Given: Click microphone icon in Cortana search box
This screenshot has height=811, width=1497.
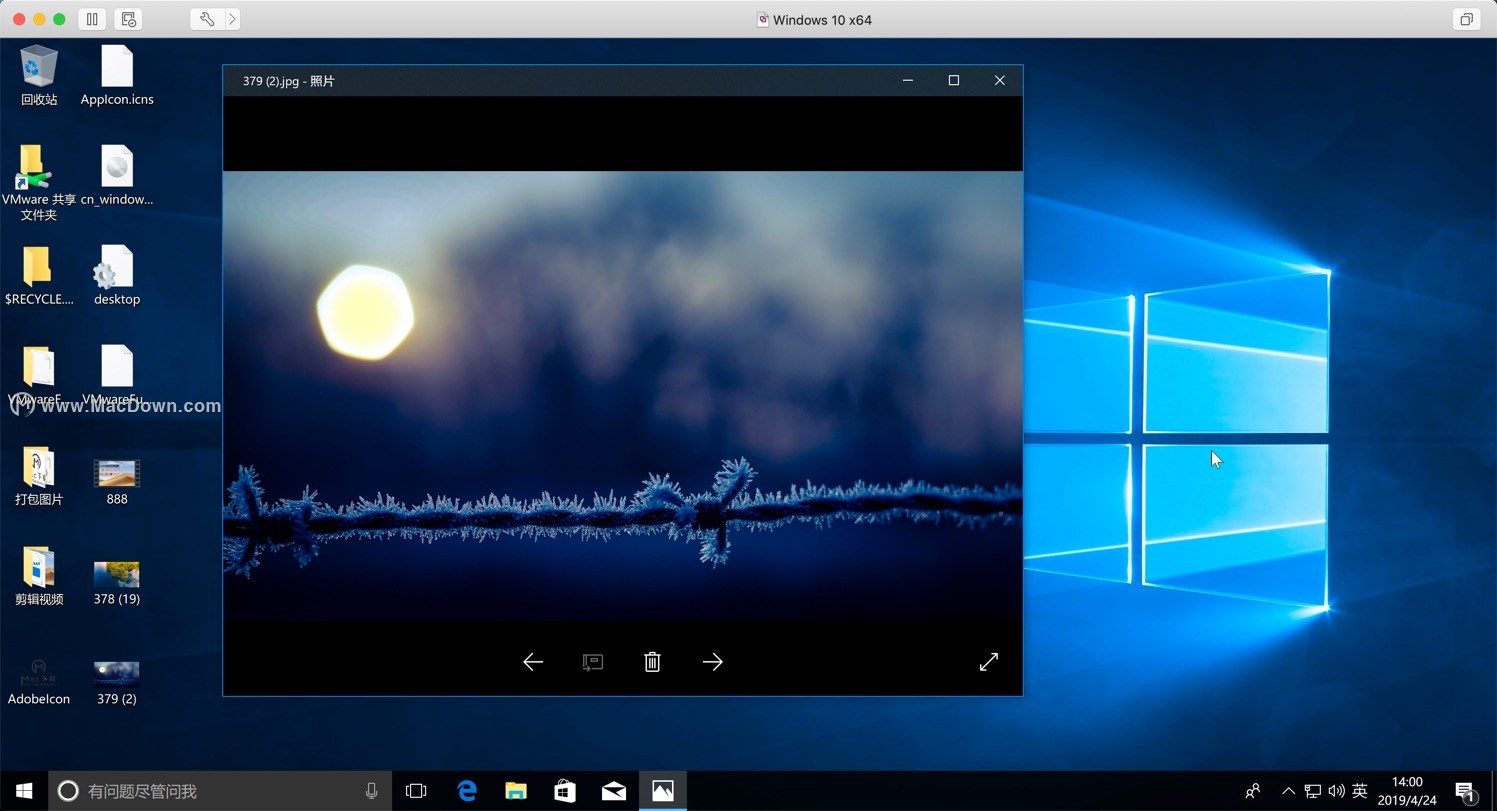Looking at the screenshot, I should coord(371,791).
